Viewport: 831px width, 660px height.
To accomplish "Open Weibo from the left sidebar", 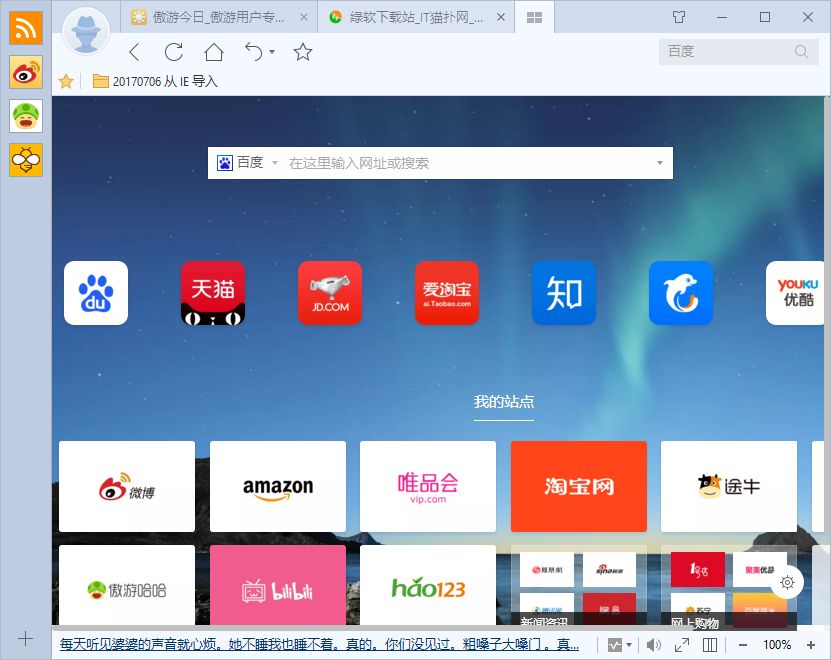I will tap(24, 72).
